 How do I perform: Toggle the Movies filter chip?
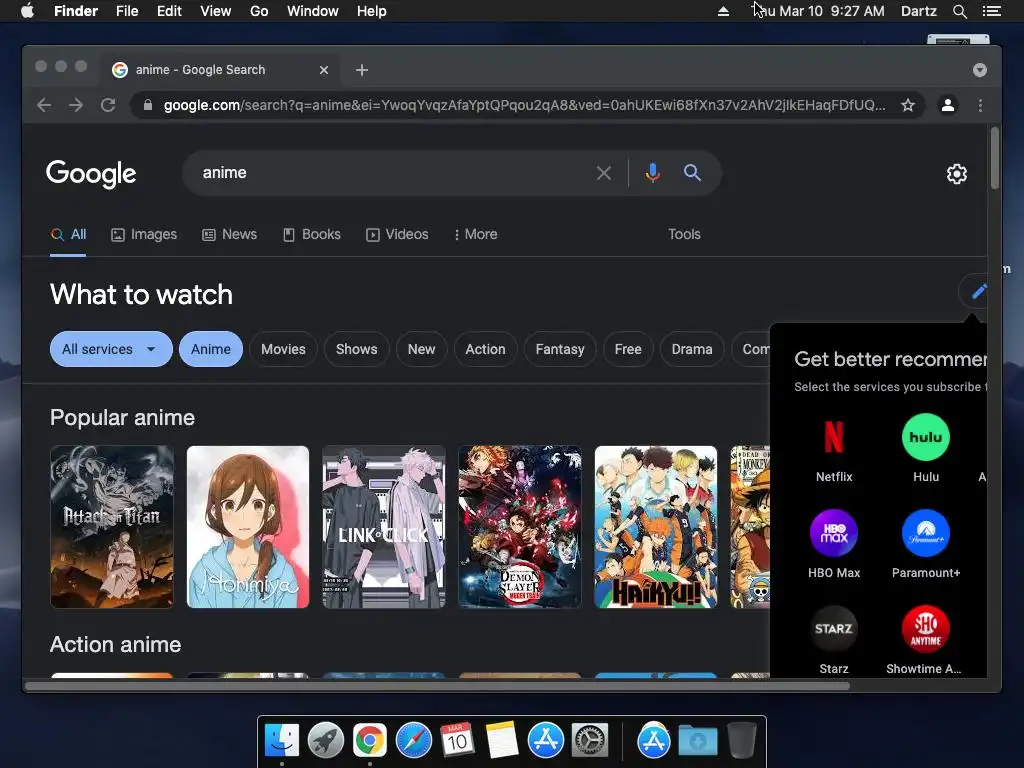[x=283, y=349]
